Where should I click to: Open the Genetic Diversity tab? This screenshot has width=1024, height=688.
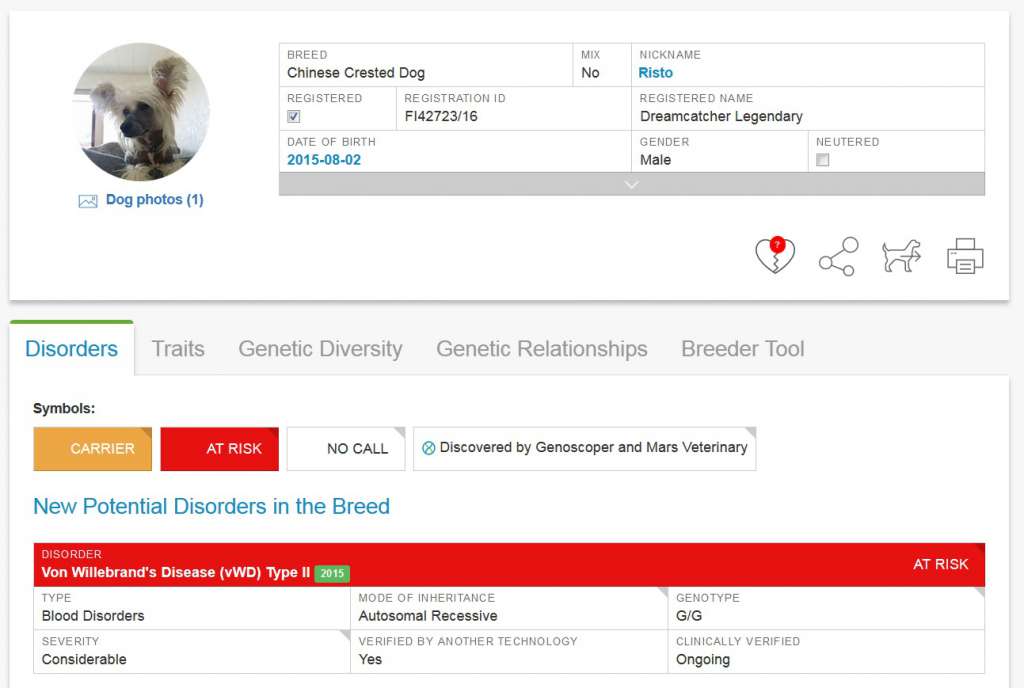tap(320, 349)
